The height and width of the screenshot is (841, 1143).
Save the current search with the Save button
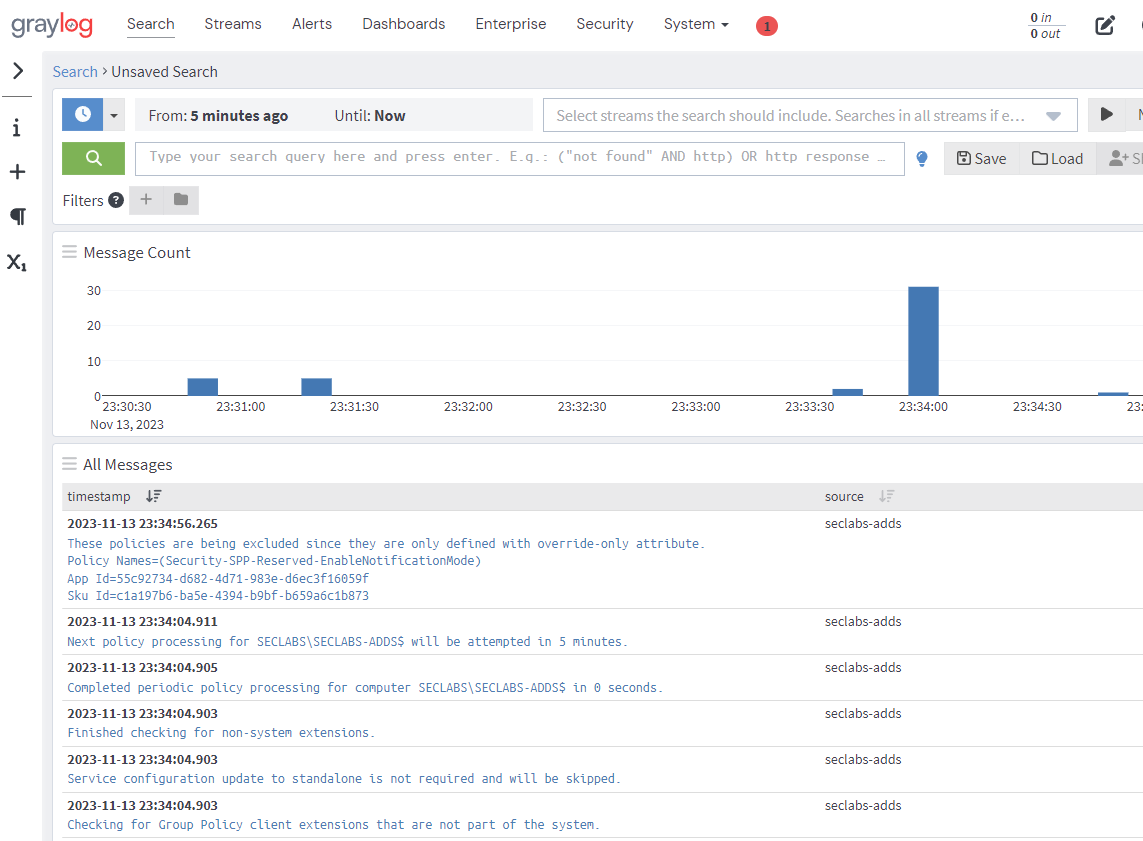tap(981, 158)
